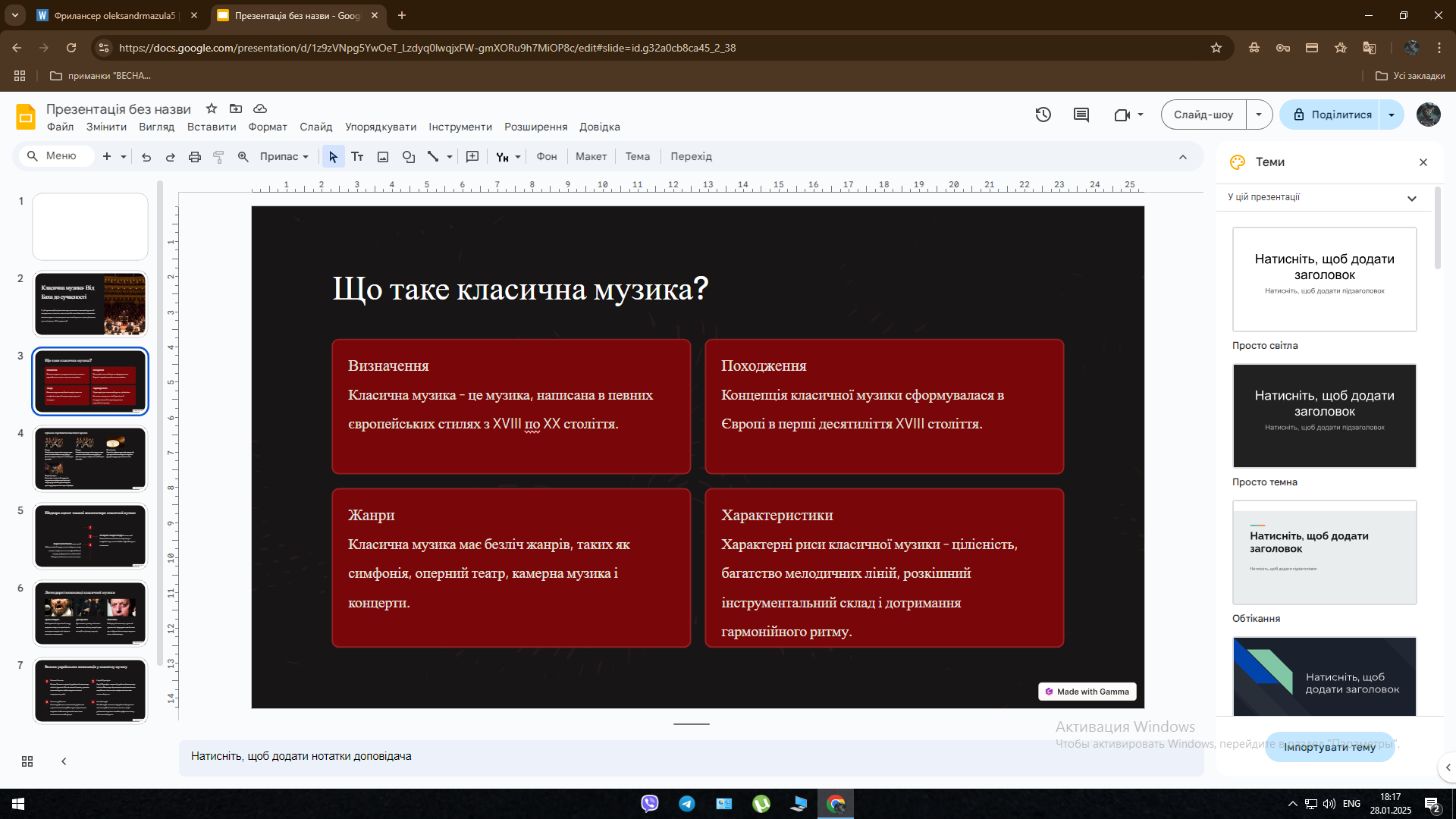Click the Імпортувати тему button
Image resolution: width=1456 pixels, height=819 pixels.
(1329, 747)
